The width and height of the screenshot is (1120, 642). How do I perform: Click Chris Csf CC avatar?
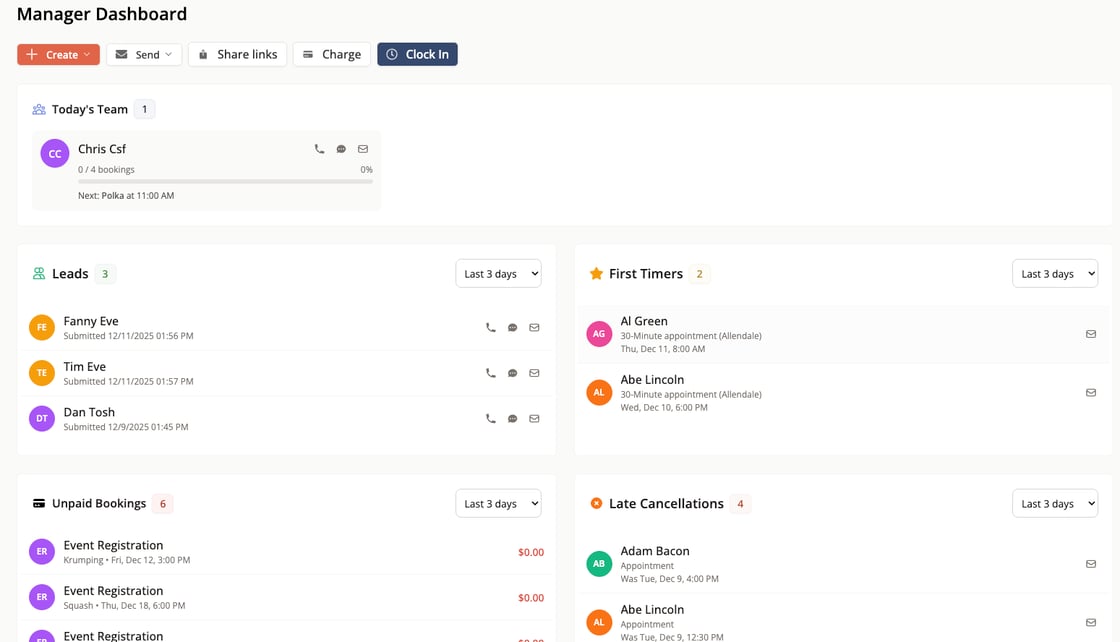[55, 154]
